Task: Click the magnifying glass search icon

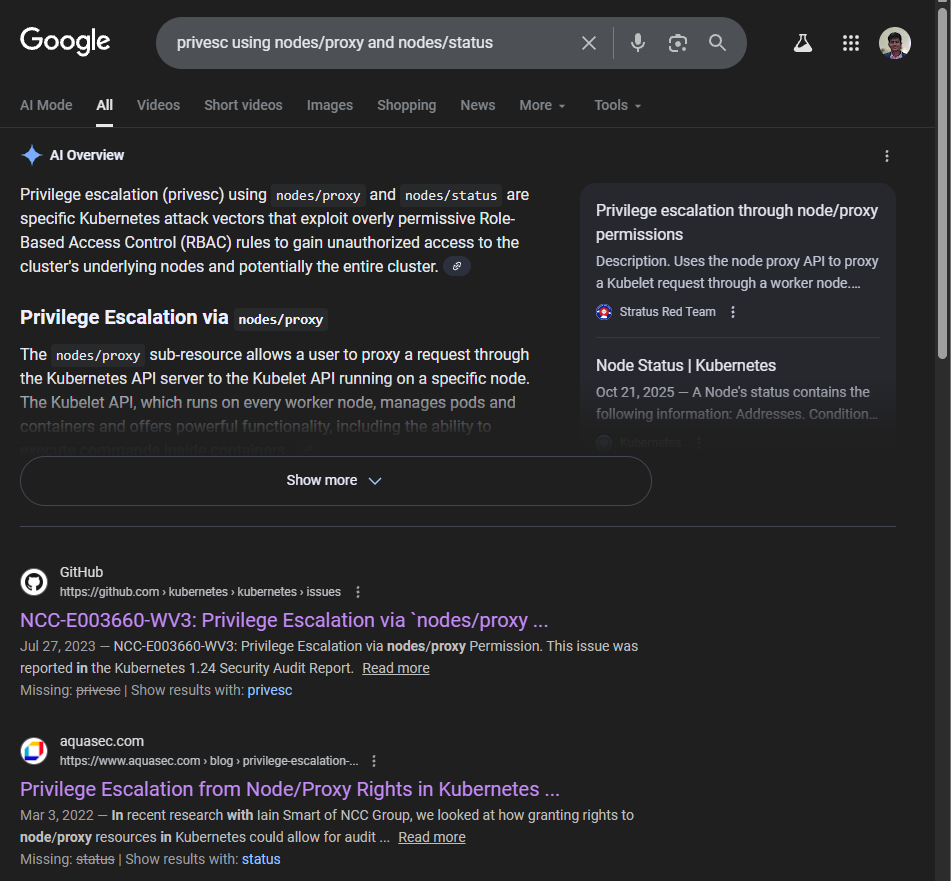Action: click(717, 43)
